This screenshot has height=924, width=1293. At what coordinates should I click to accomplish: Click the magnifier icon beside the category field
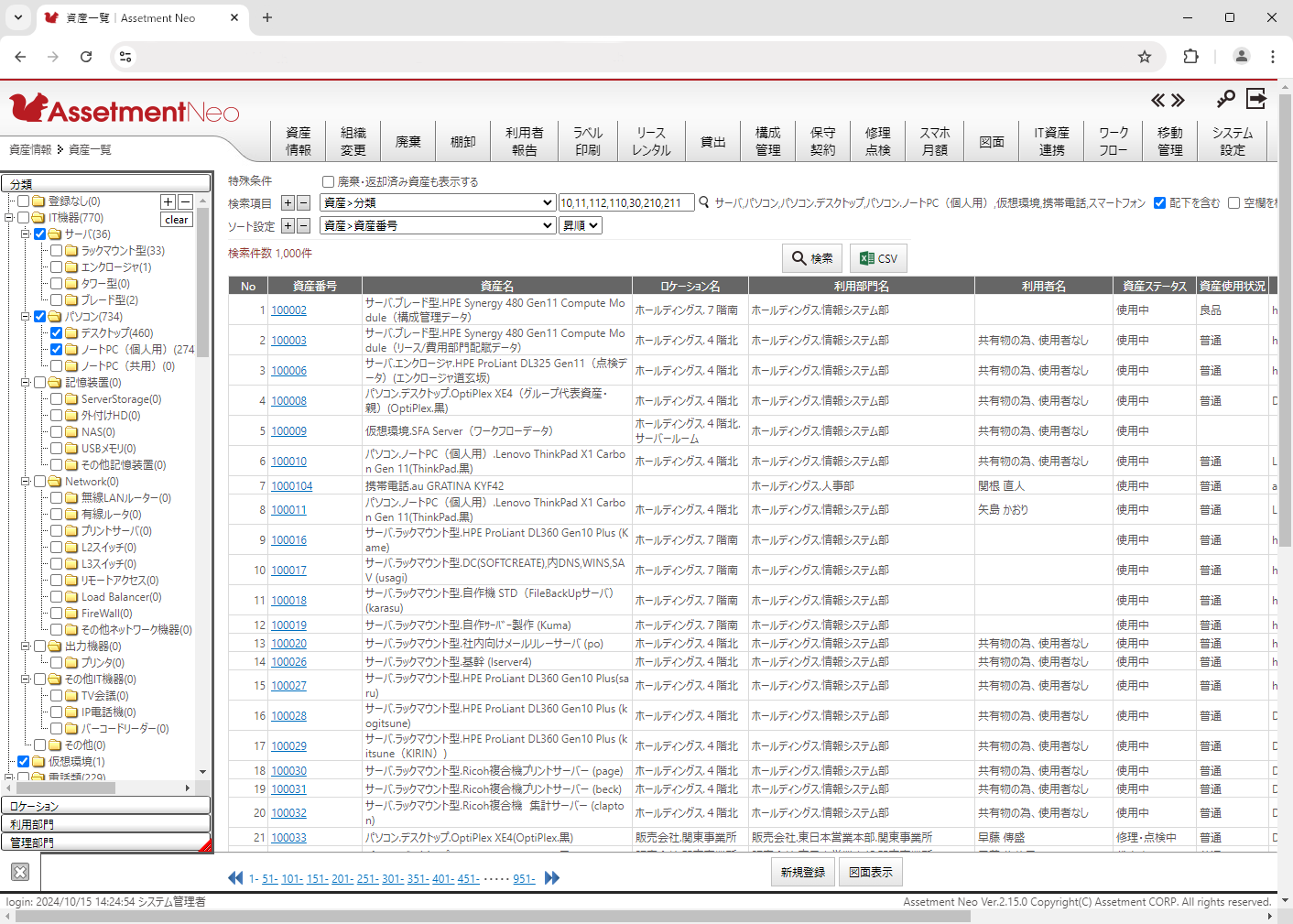pos(703,202)
